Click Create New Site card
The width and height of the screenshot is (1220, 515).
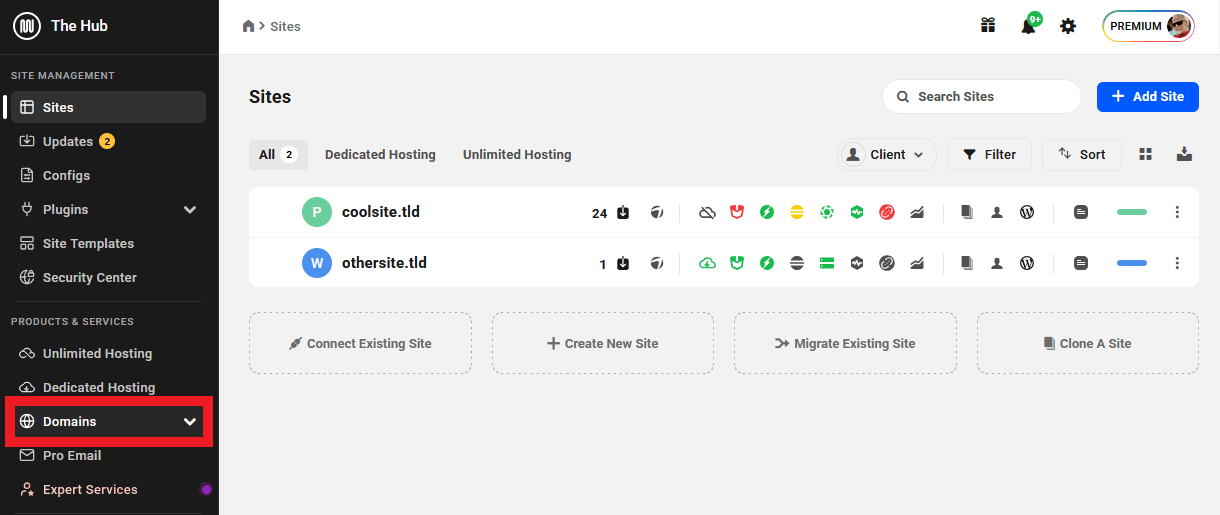[x=603, y=343]
